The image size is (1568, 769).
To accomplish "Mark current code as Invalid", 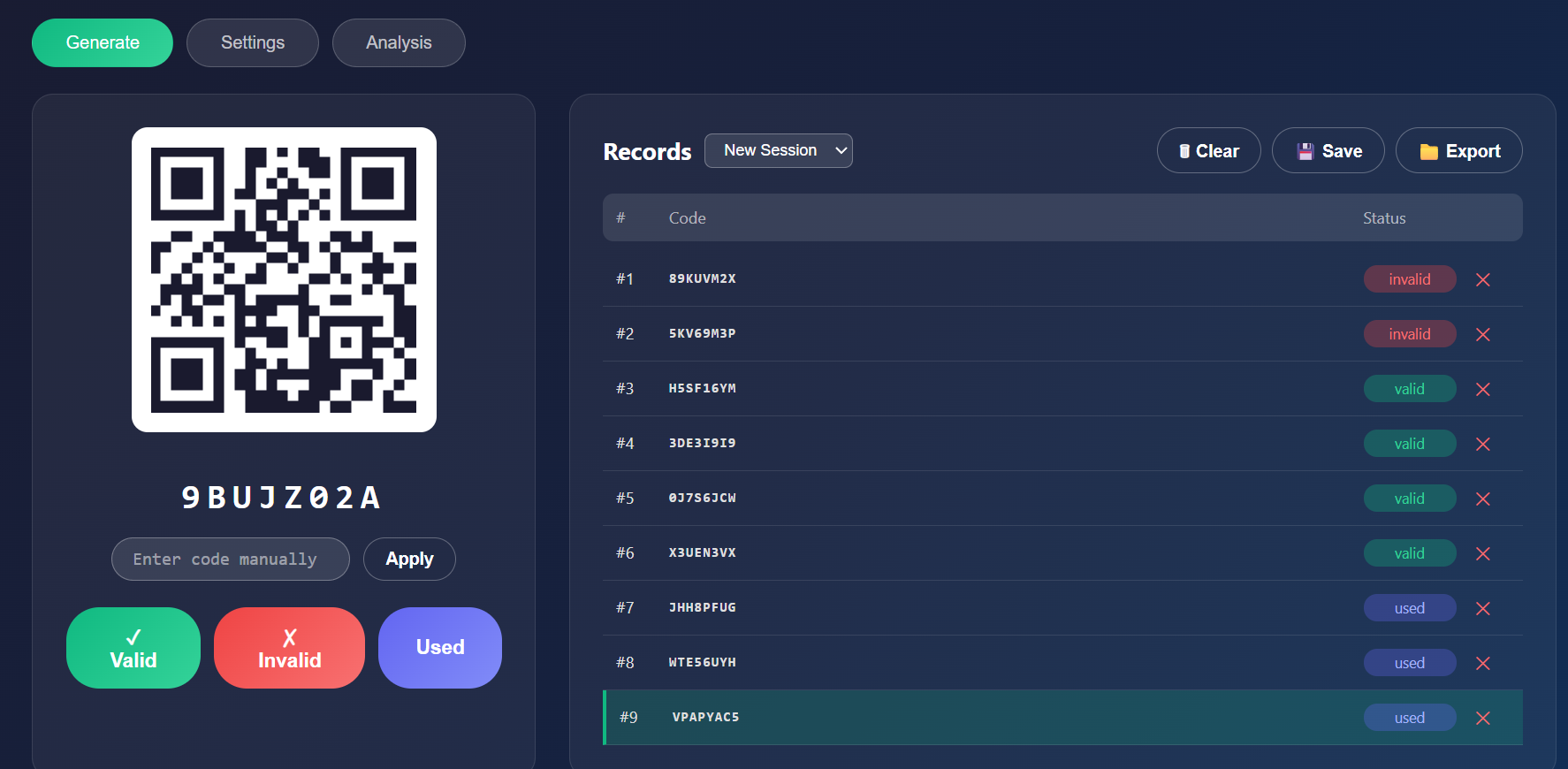I will coord(289,648).
